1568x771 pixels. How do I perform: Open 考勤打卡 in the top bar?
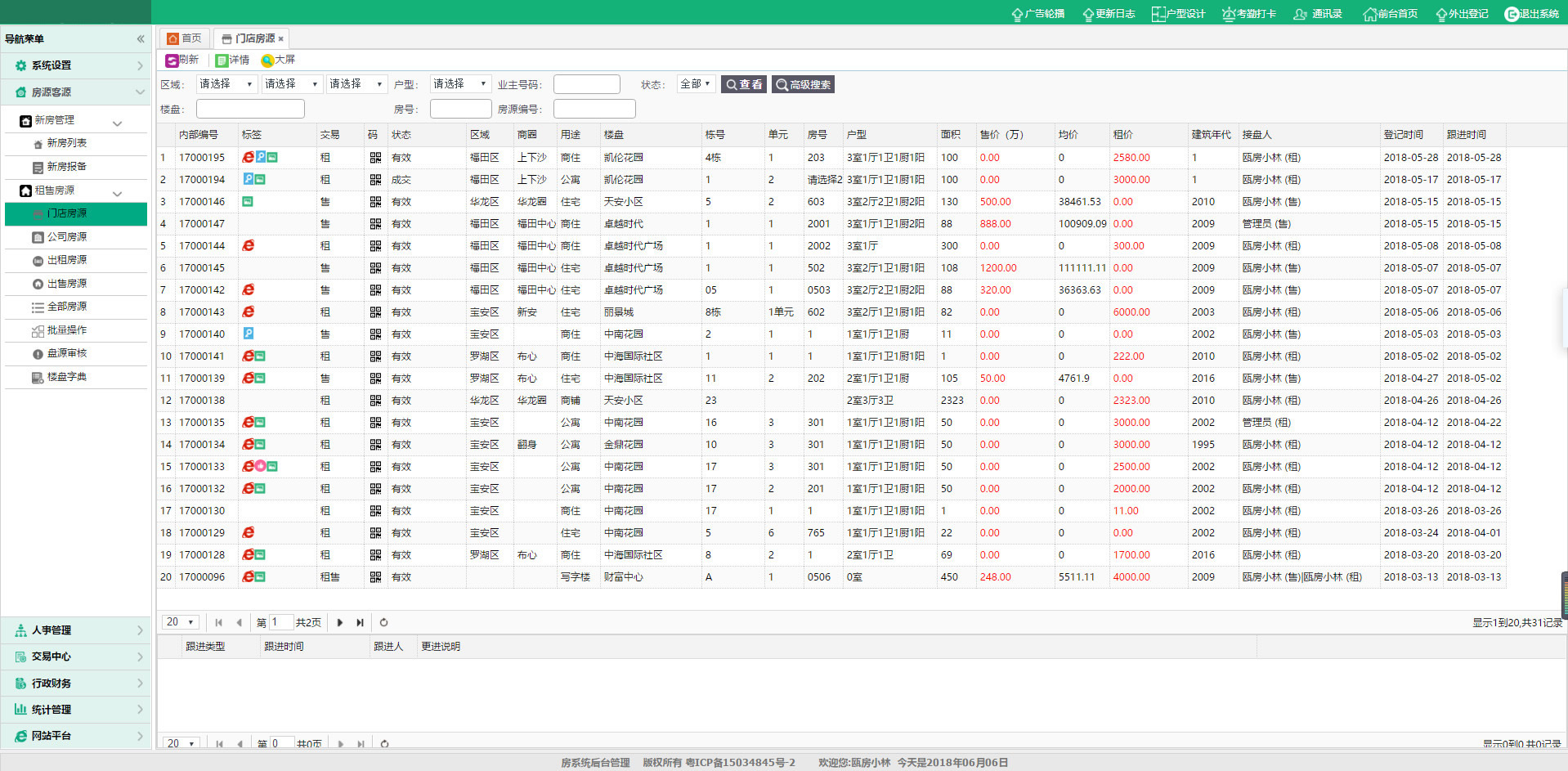click(x=1248, y=14)
